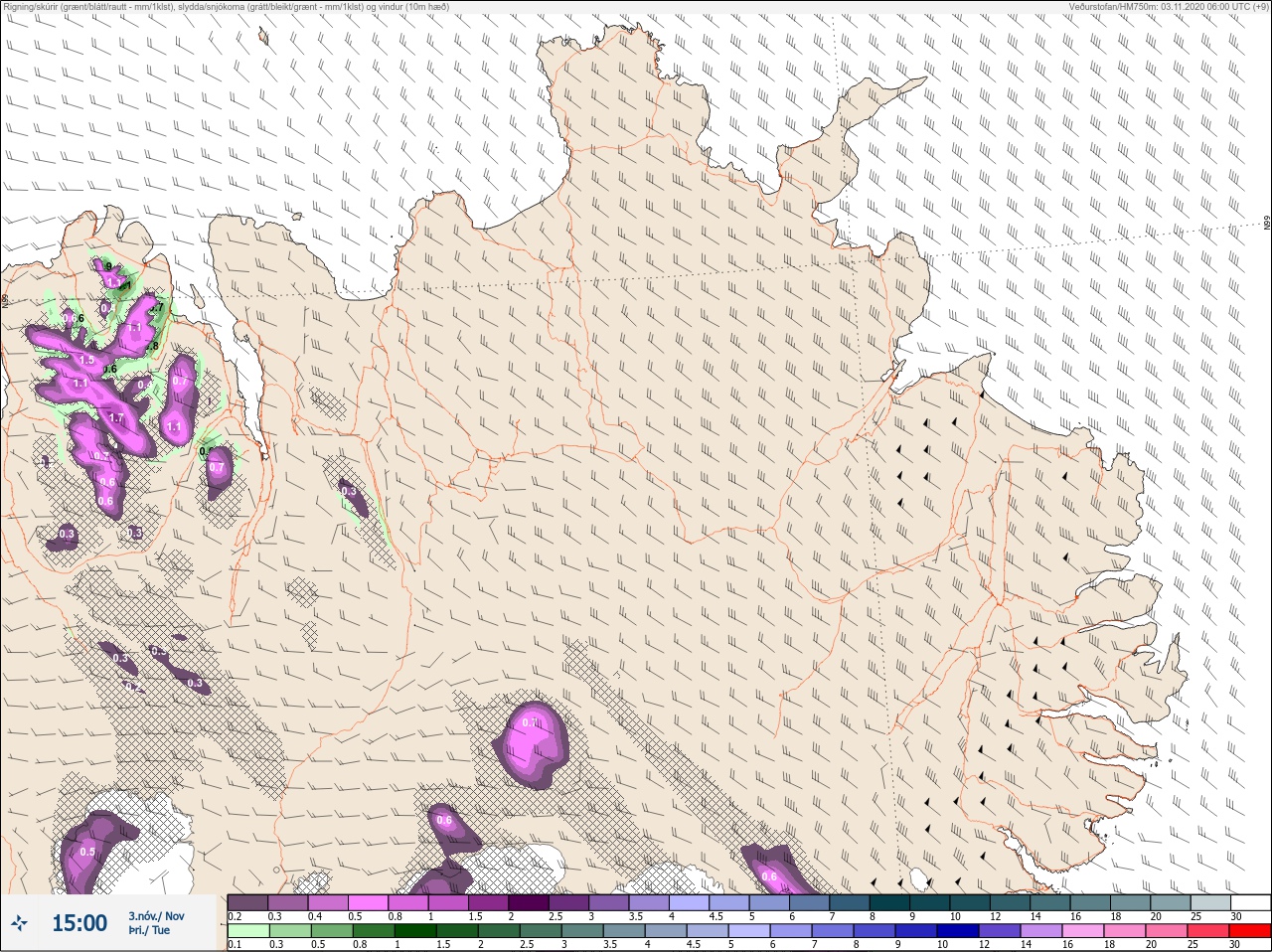Pick upper legend swatch between 2 and 2.5
The image size is (1272, 952).
[x=531, y=902]
